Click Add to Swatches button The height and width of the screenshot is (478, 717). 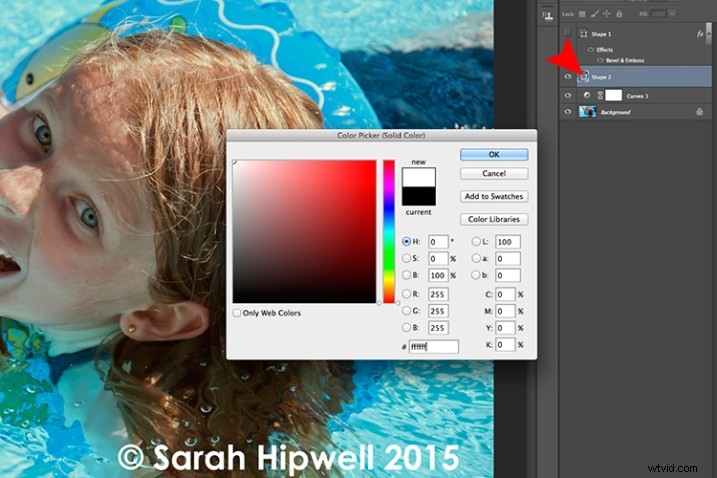494,197
